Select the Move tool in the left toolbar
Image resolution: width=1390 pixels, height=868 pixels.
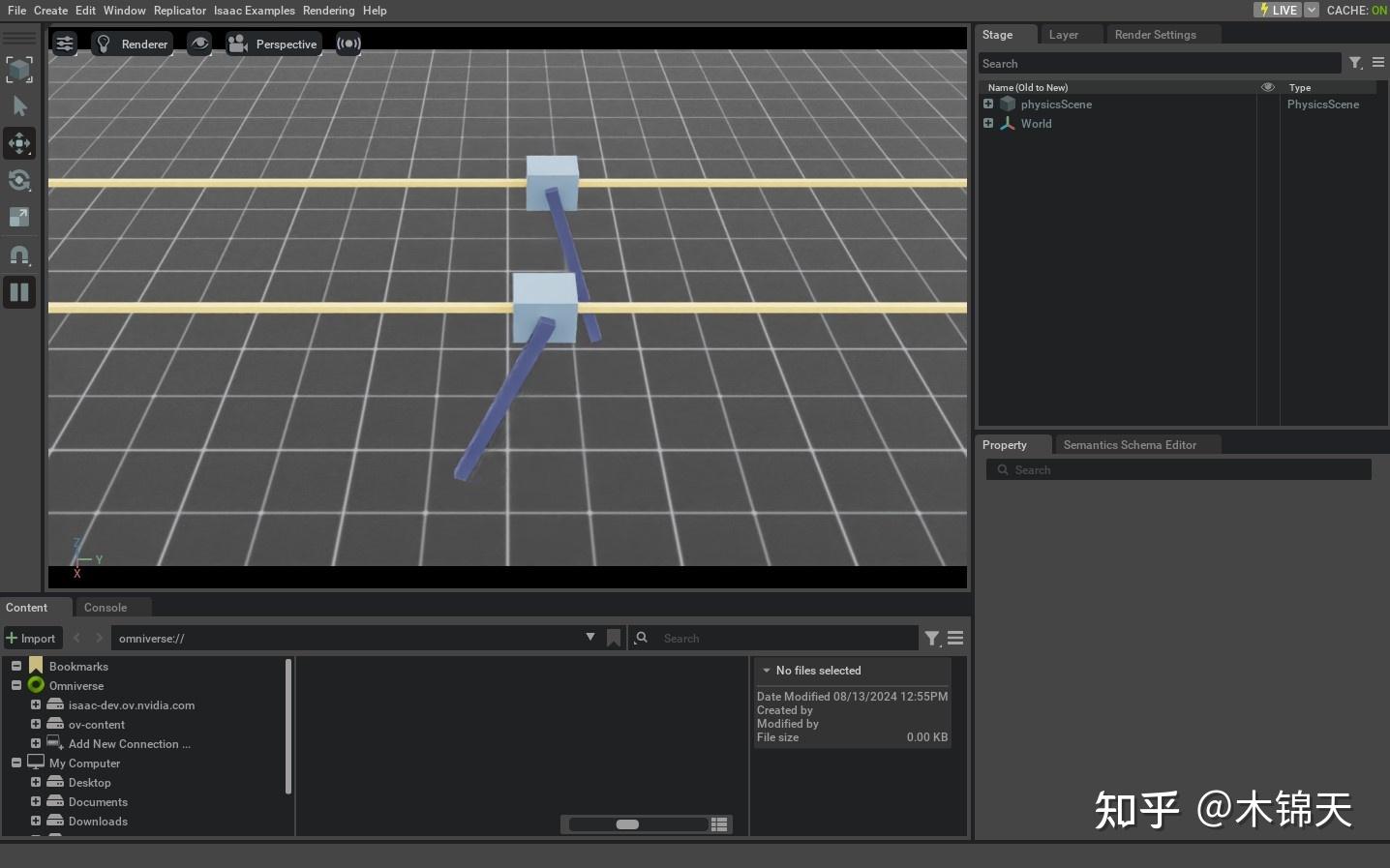click(x=19, y=143)
